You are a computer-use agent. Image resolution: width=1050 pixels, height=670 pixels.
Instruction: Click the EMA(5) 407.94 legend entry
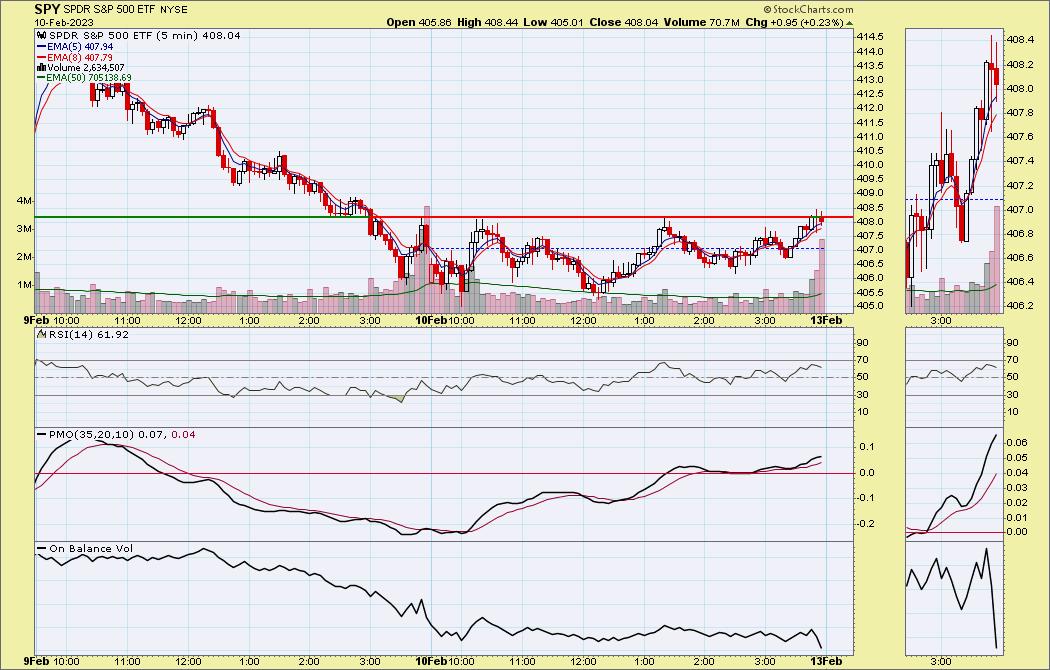coord(80,47)
